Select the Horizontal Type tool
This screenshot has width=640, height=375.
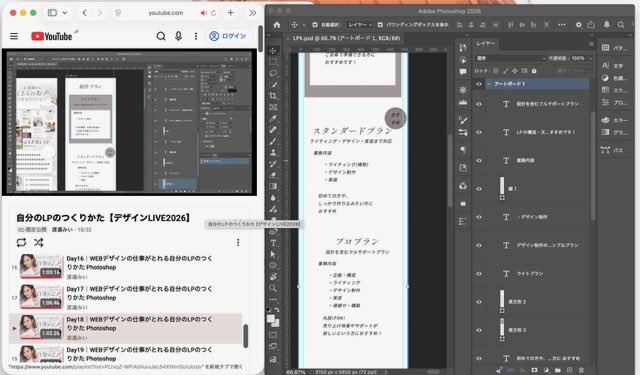pyautogui.click(x=273, y=243)
